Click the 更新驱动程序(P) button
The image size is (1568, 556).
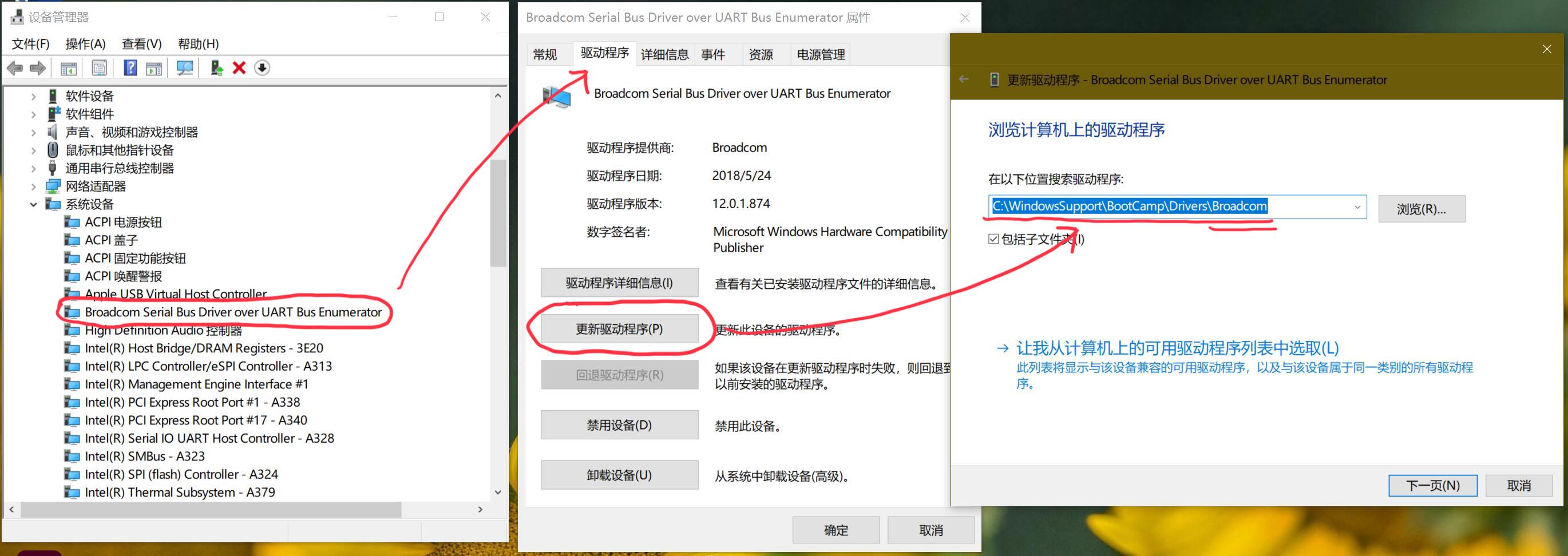pos(619,329)
